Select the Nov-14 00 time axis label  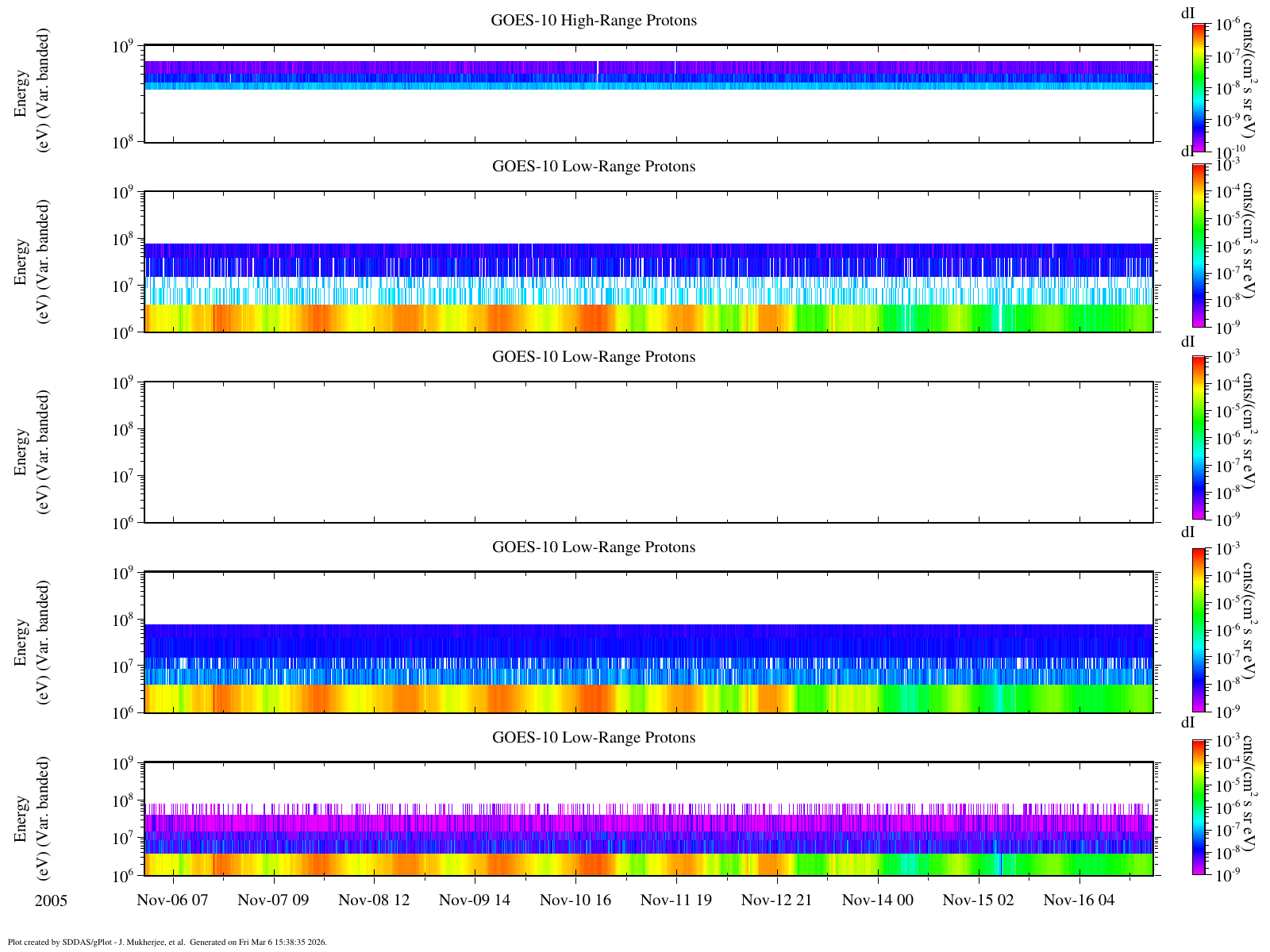pos(878,900)
